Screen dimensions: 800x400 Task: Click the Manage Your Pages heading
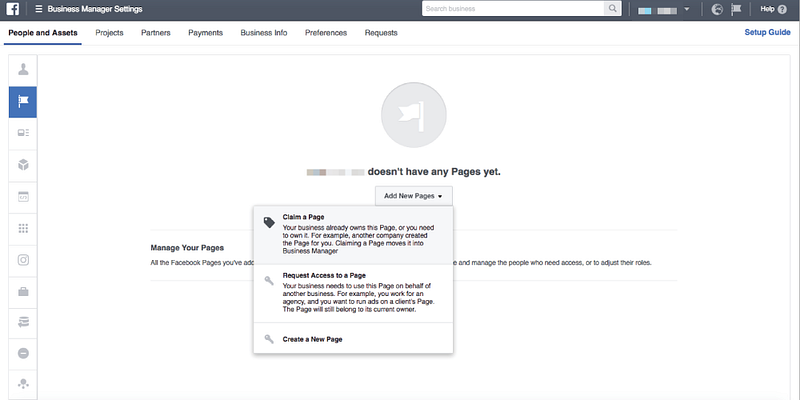(x=187, y=248)
